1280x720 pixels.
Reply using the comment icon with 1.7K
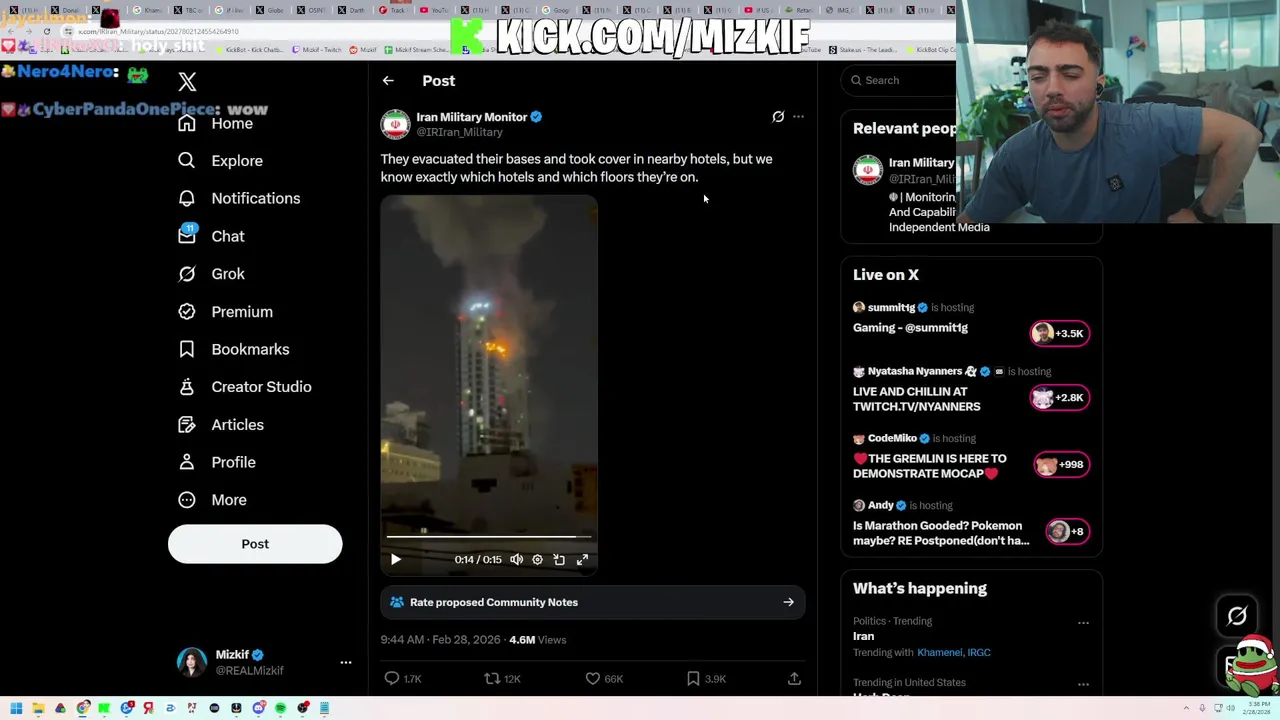392,678
